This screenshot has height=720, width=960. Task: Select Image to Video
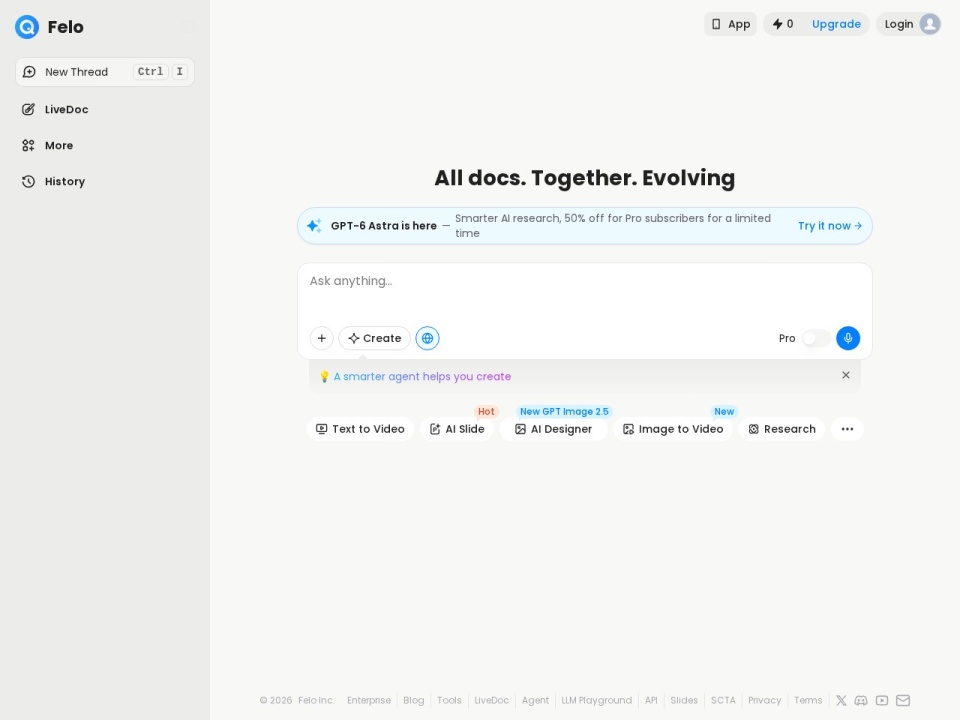coord(673,429)
